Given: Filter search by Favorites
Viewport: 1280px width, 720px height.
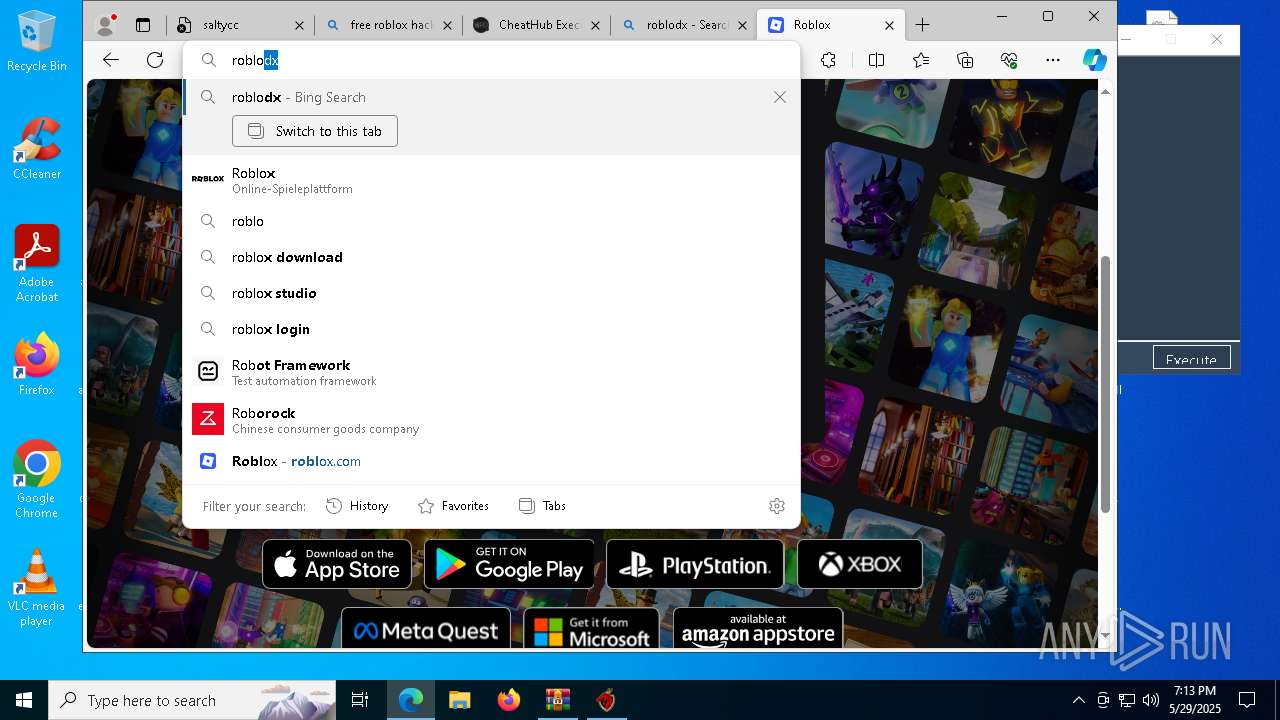Looking at the screenshot, I should [453, 506].
